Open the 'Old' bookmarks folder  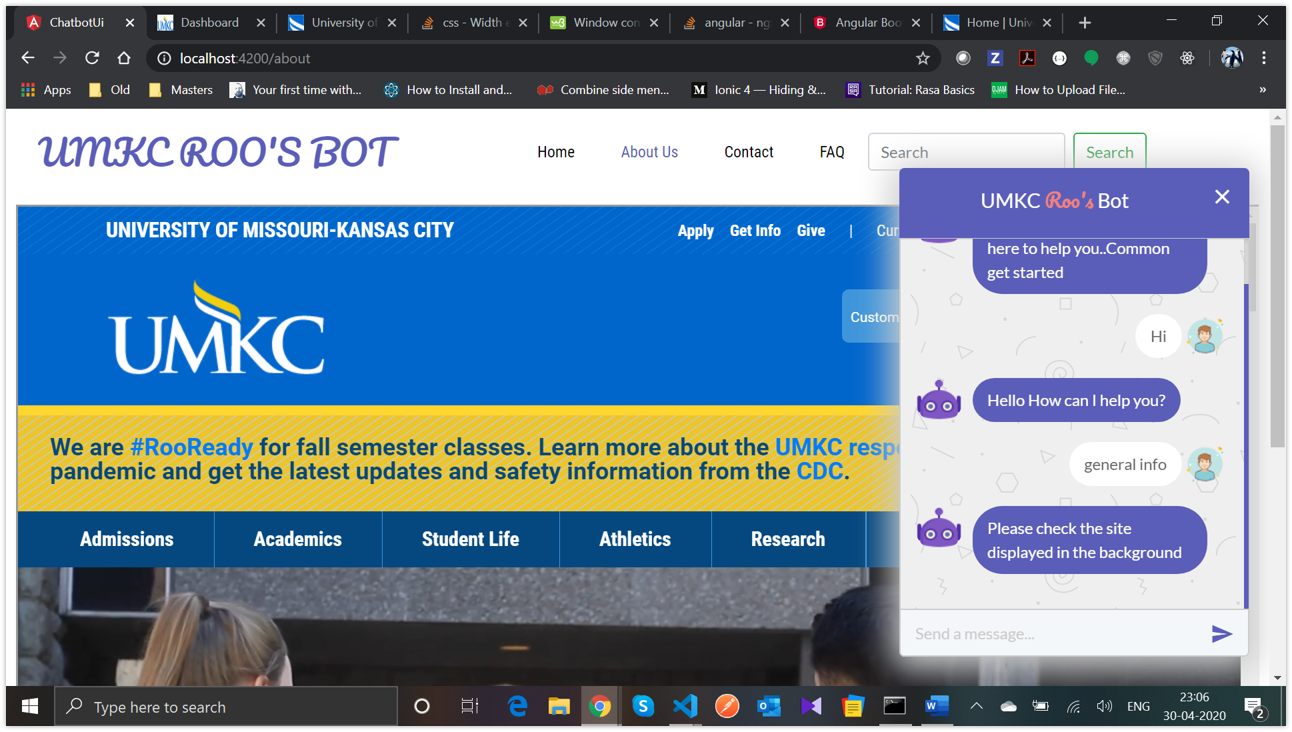click(109, 90)
